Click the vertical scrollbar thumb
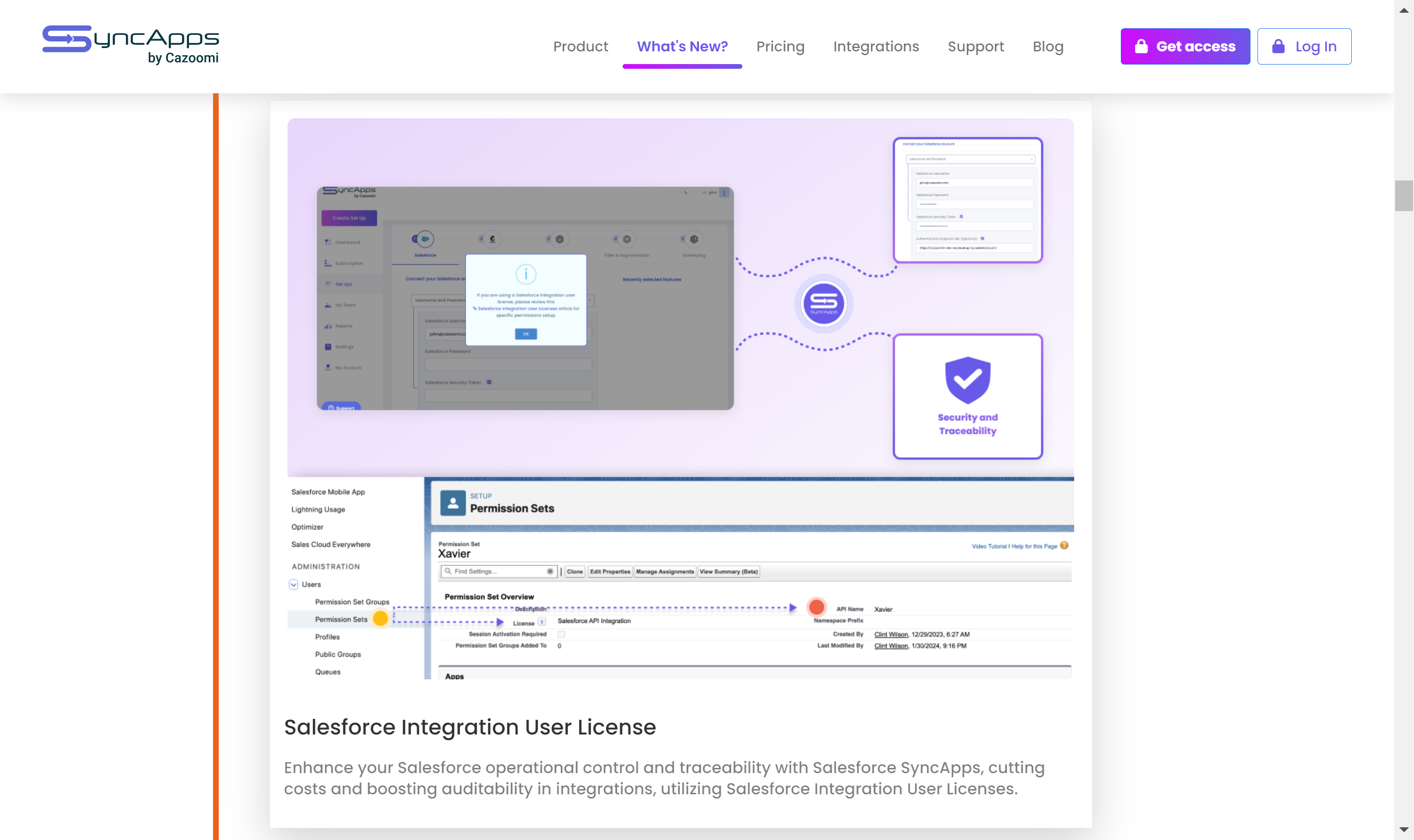Screen dimensions: 1414x840 click(1404, 196)
